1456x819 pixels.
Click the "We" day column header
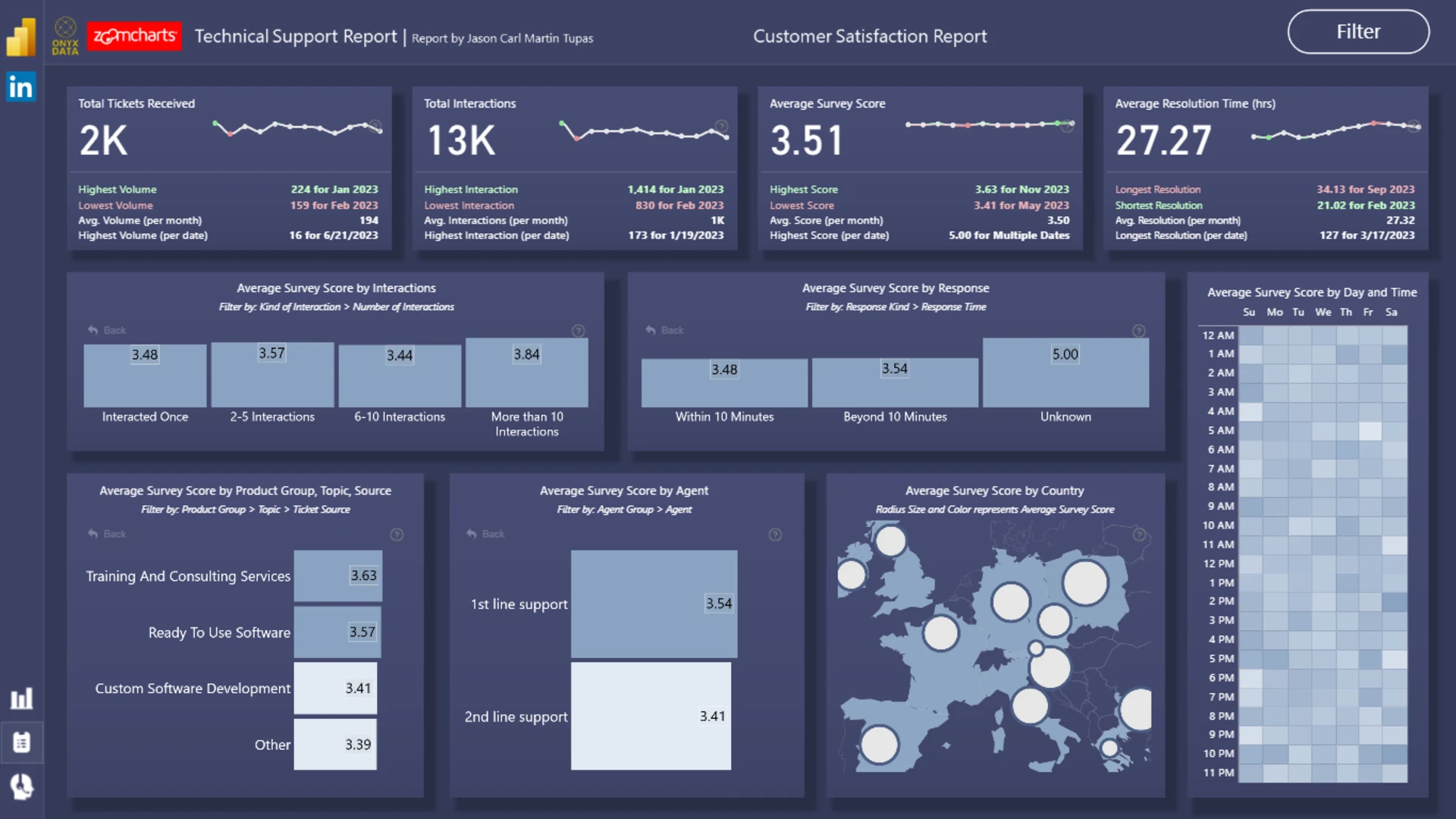[1323, 312]
